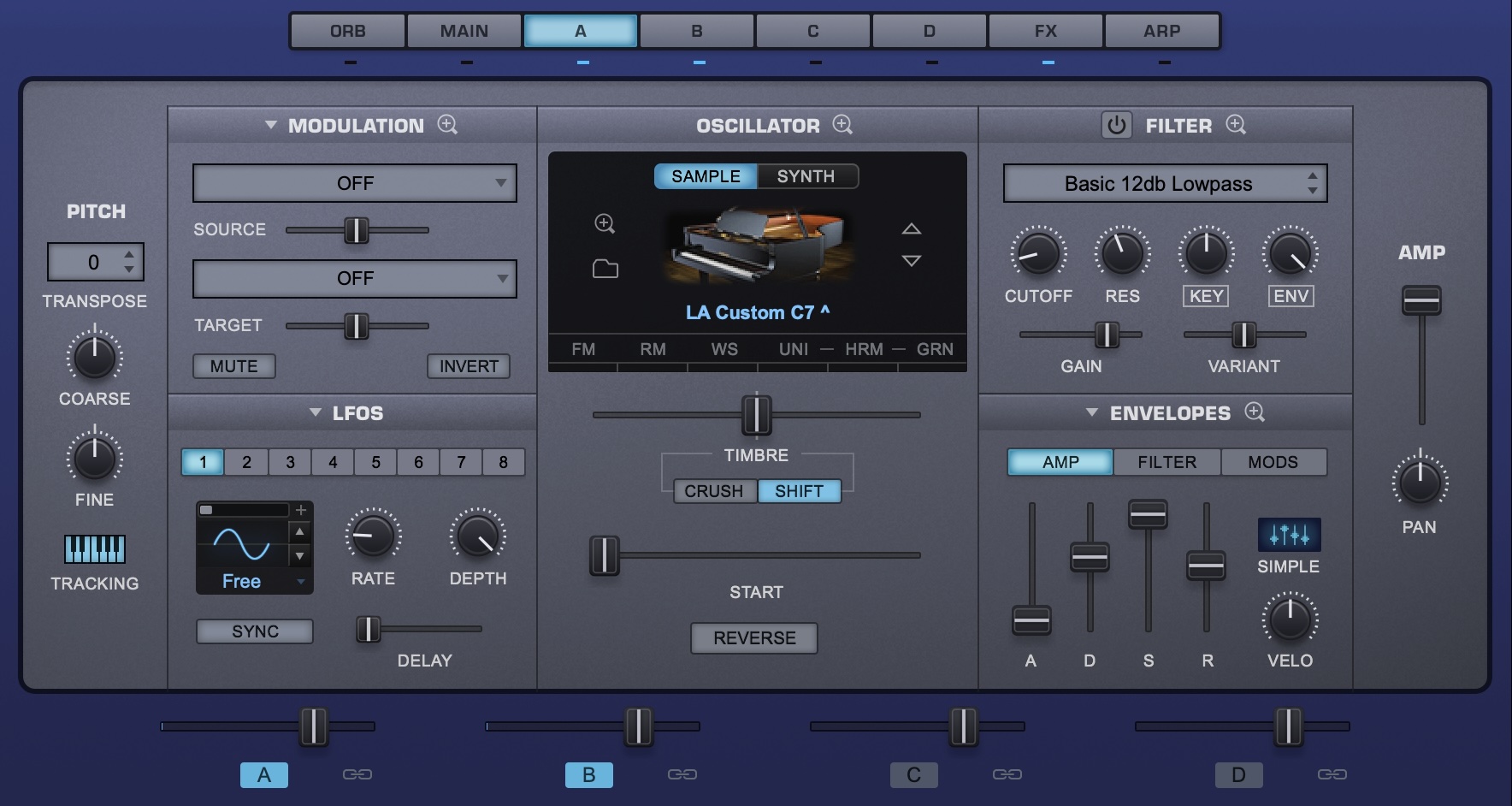Image resolution: width=1512 pixels, height=806 pixels.
Task: Click the filter KEY button
Action: tap(1206, 296)
